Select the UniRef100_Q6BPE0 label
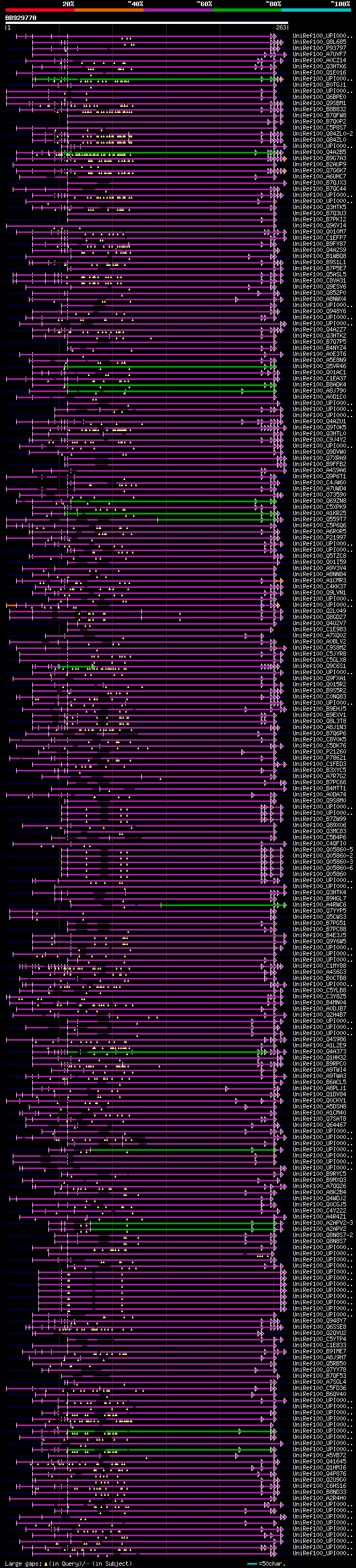356x1568 pixels. (x=319, y=97)
